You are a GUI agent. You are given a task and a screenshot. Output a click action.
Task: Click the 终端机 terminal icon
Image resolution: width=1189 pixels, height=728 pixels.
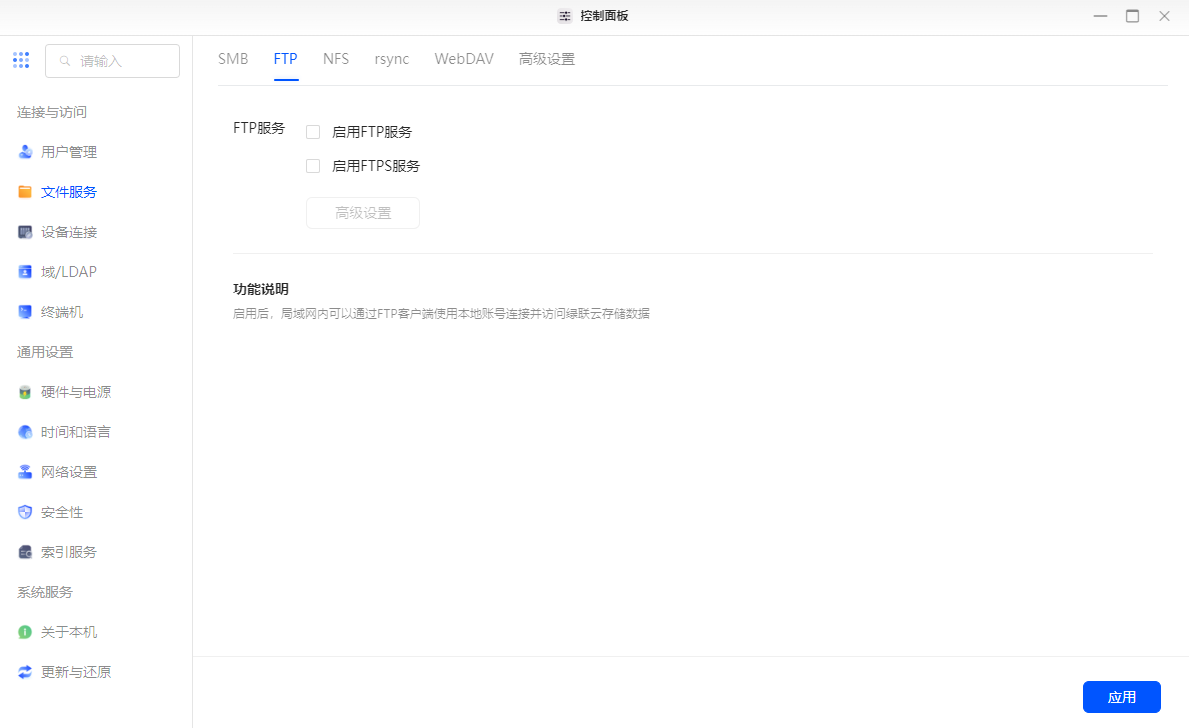25,312
